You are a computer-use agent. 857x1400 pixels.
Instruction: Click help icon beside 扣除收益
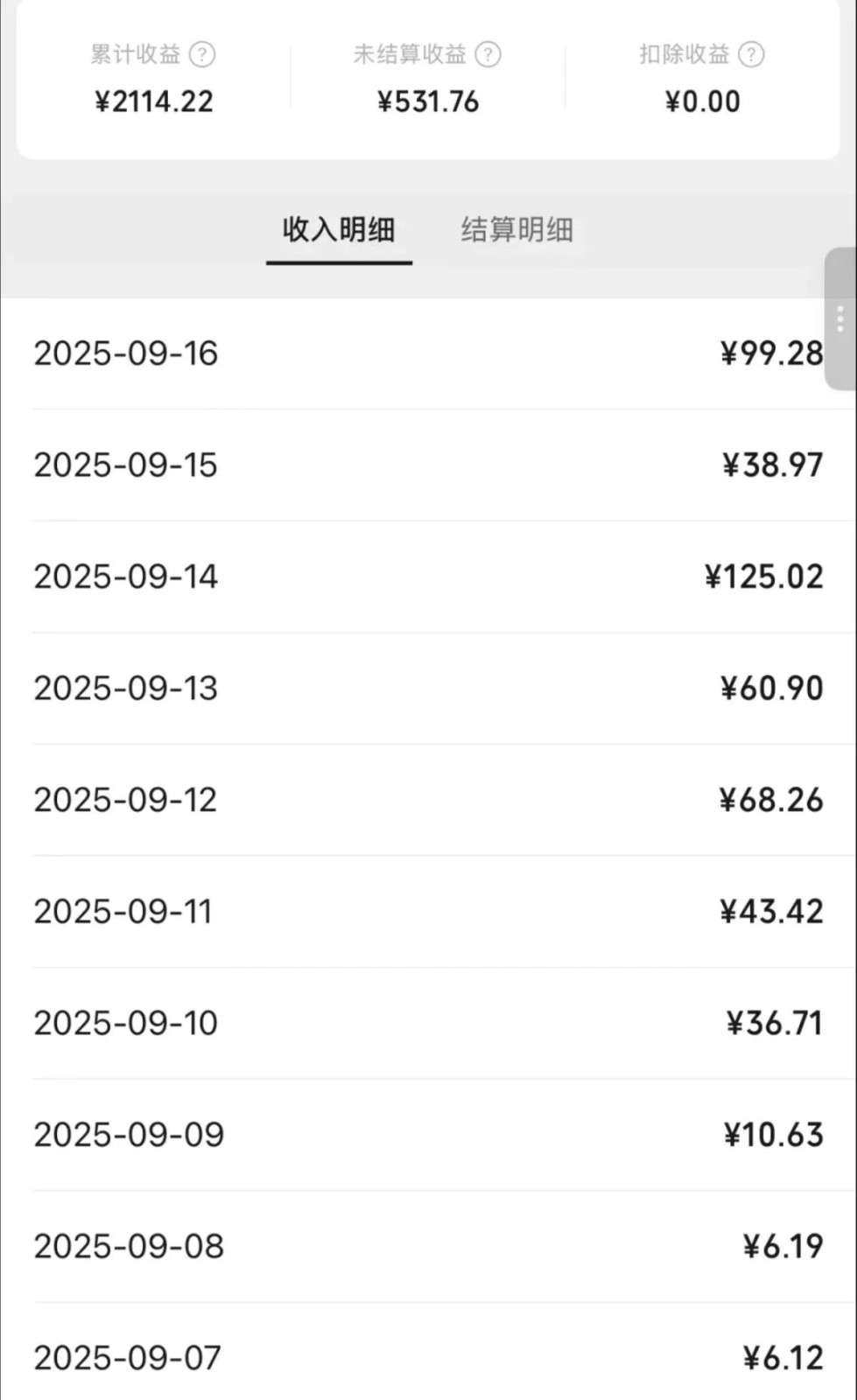click(751, 55)
